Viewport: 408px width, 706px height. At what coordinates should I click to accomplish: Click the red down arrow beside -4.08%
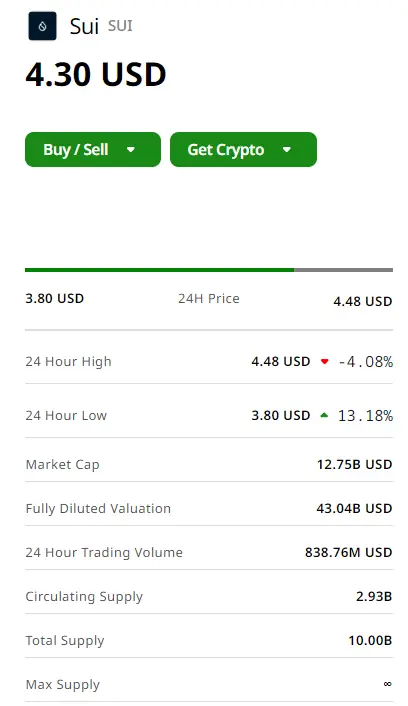pos(324,362)
